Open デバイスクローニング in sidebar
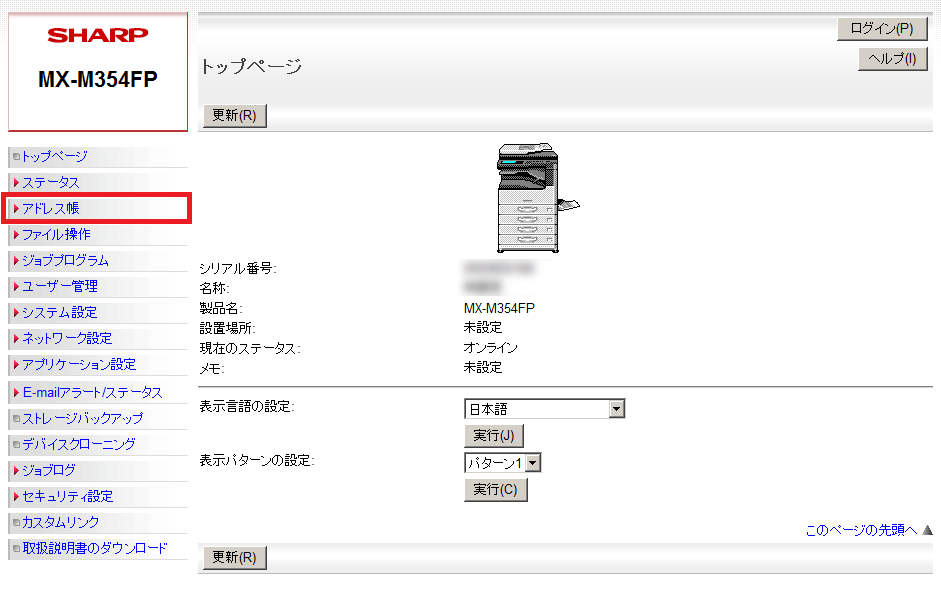Screen dimensions: 941x597 point(79,444)
